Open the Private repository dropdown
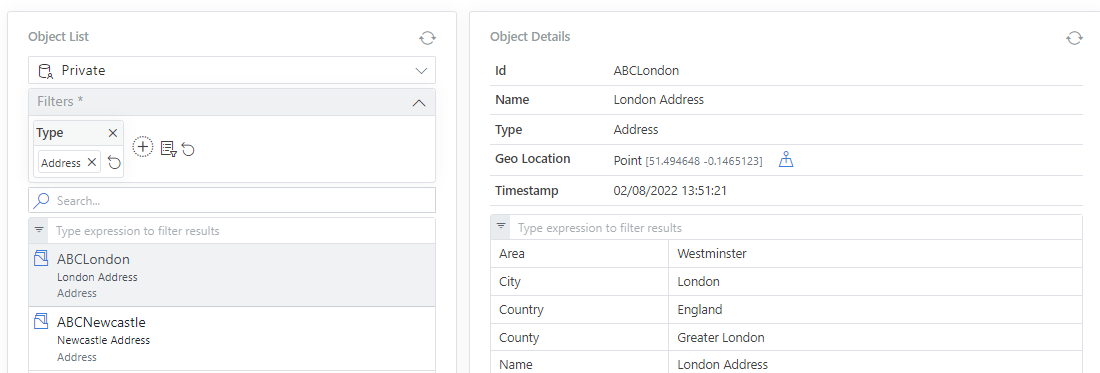Viewport: 1100px width, 373px height. point(232,70)
